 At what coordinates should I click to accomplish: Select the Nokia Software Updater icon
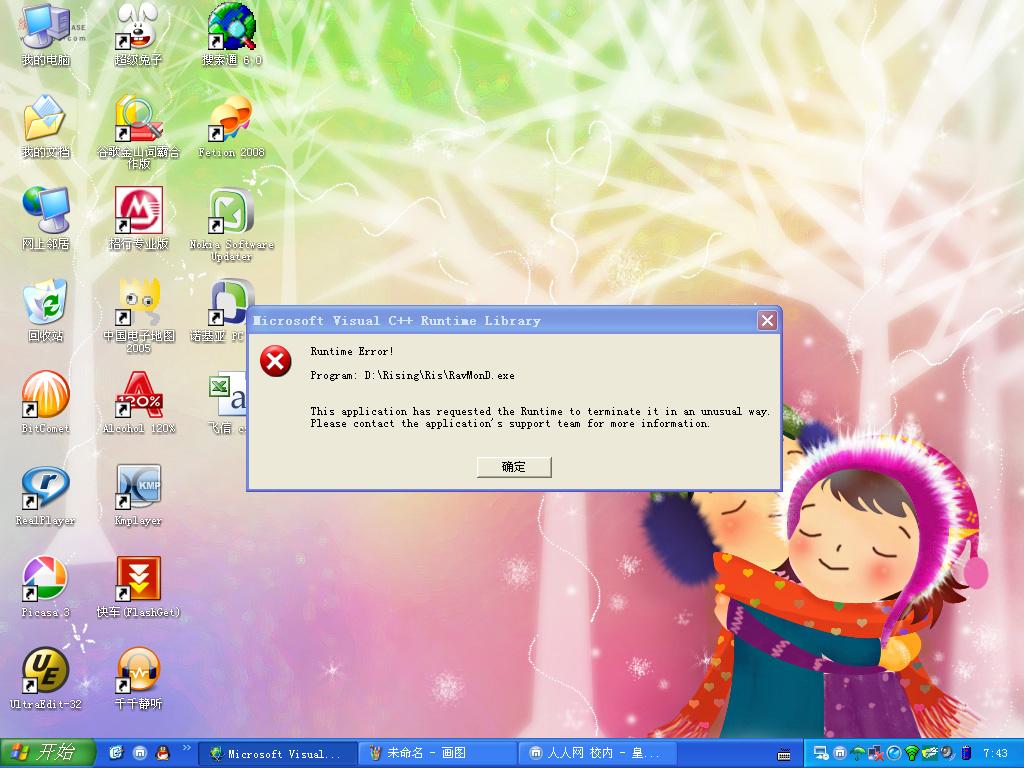(231, 225)
